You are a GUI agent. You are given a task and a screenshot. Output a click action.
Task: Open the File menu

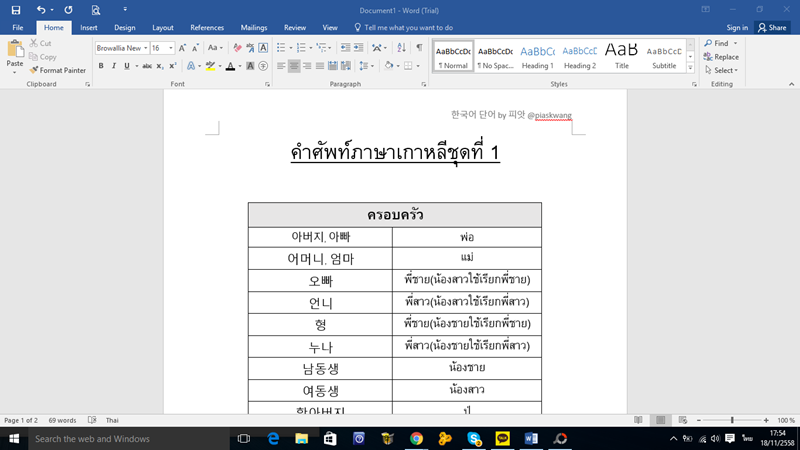pyautogui.click(x=18, y=28)
